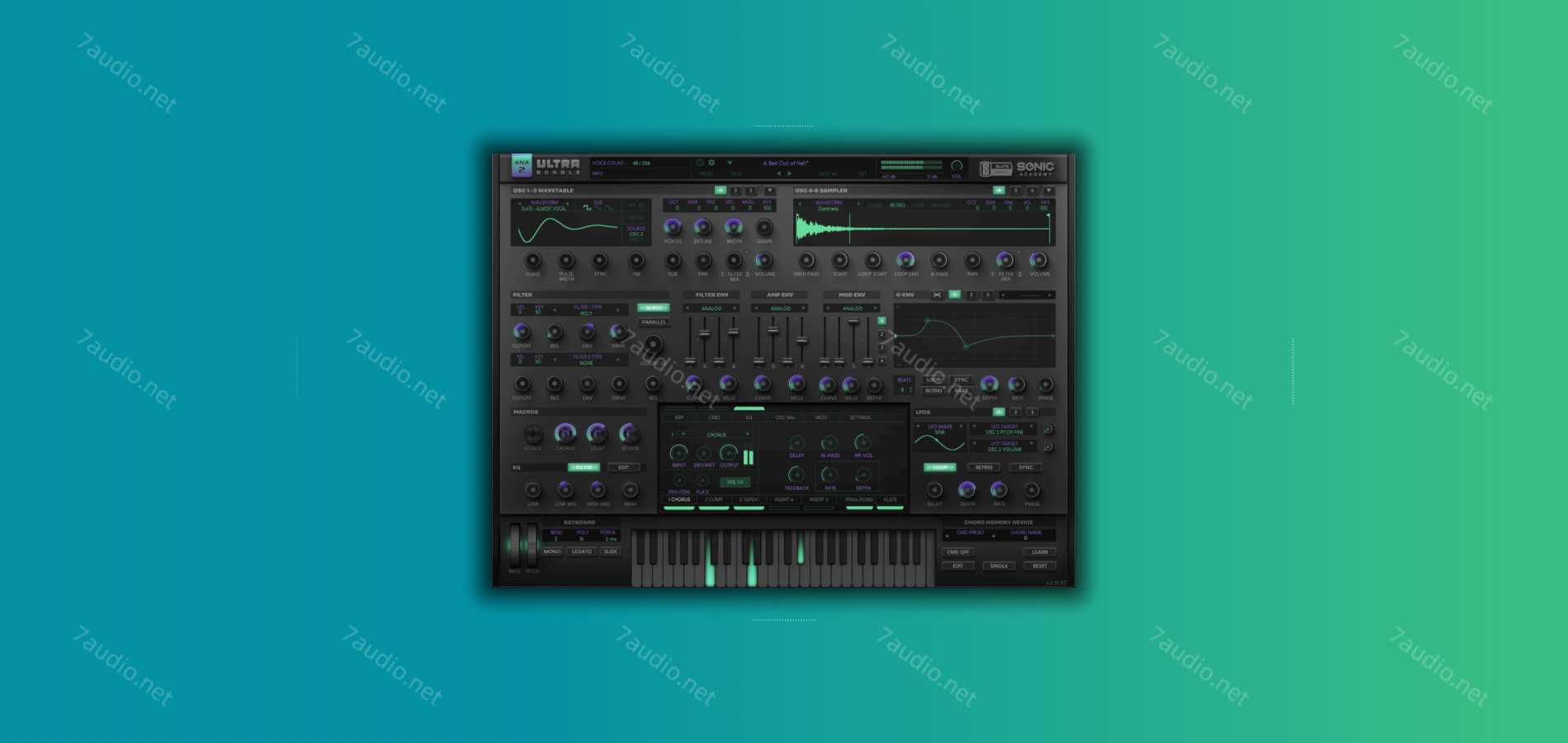Go to next preset with right arrow

click(790, 173)
